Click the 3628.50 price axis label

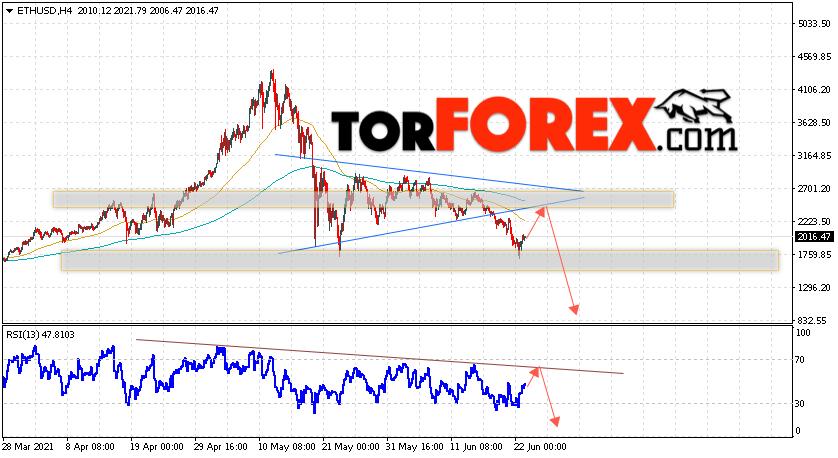pyautogui.click(x=814, y=122)
